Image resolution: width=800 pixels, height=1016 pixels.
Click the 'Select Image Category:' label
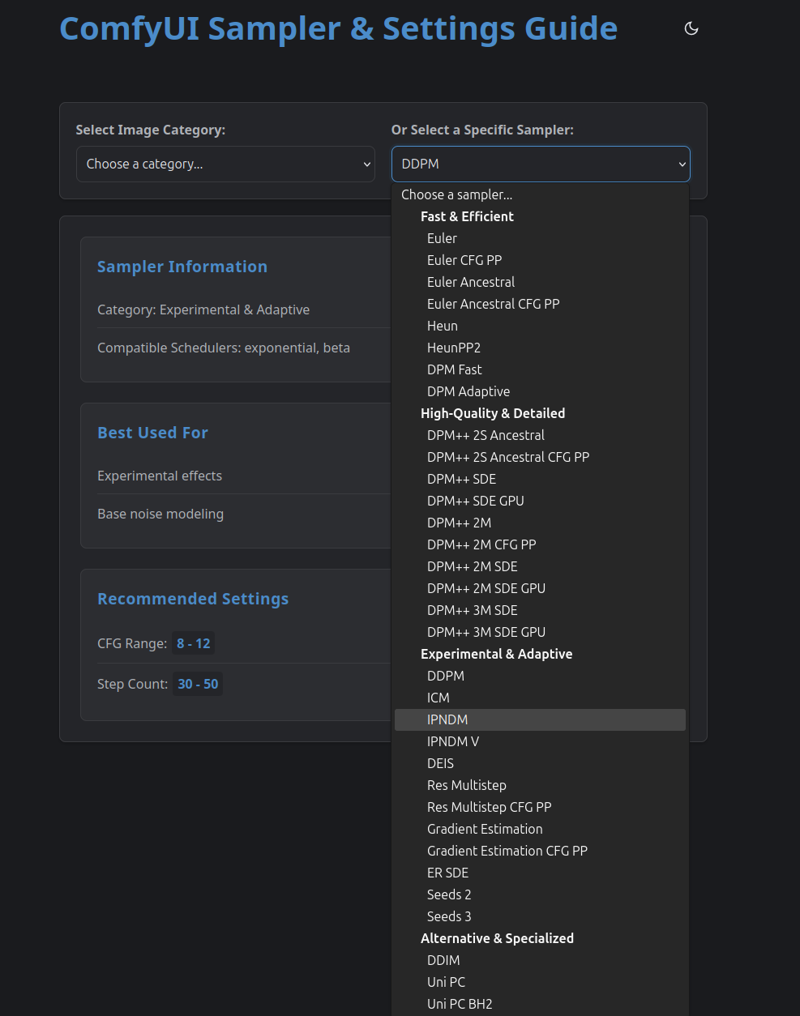pyautogui.click(x=150, y=130)
